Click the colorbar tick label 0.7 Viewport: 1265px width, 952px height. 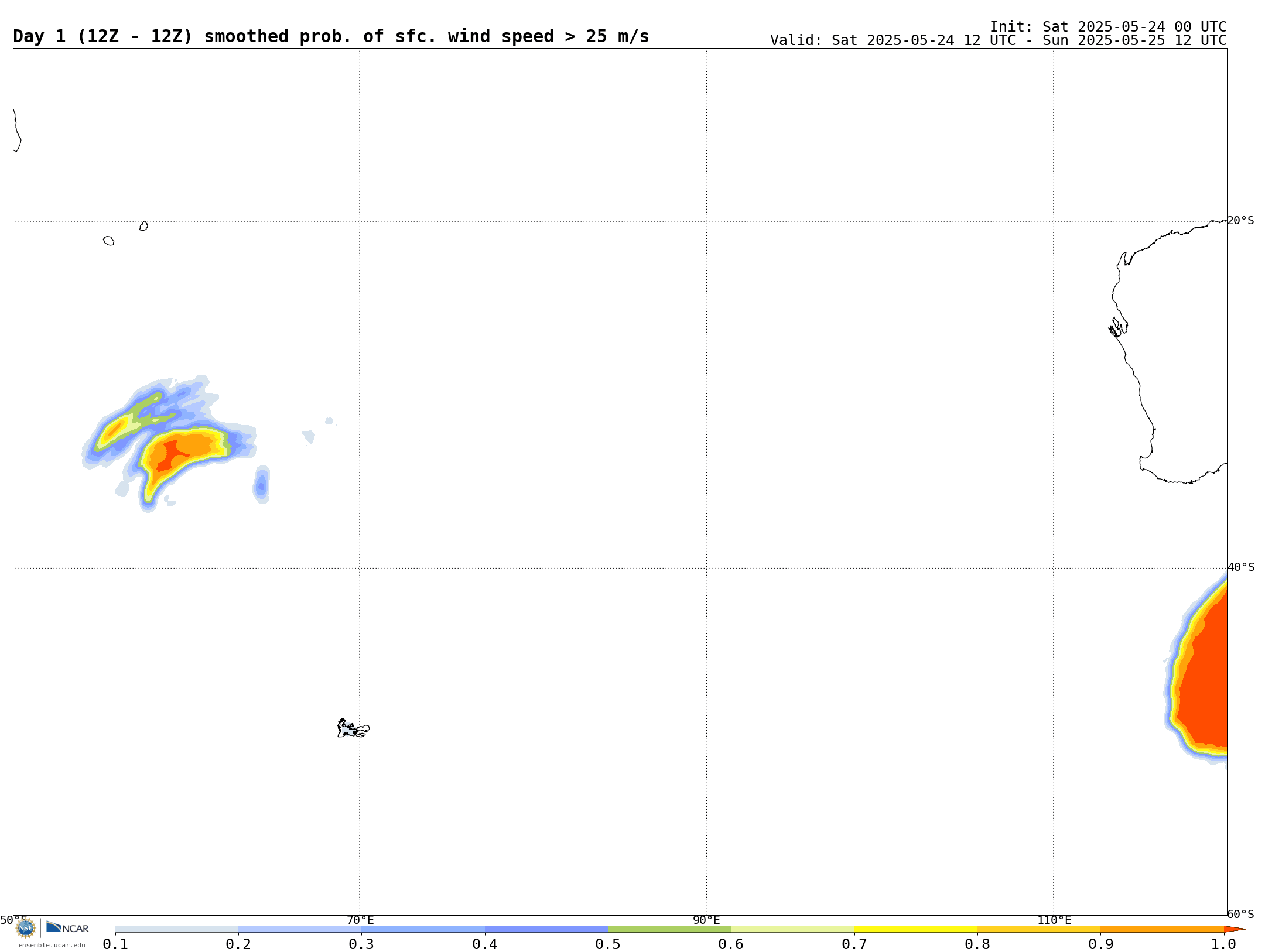tap(854, 944)
